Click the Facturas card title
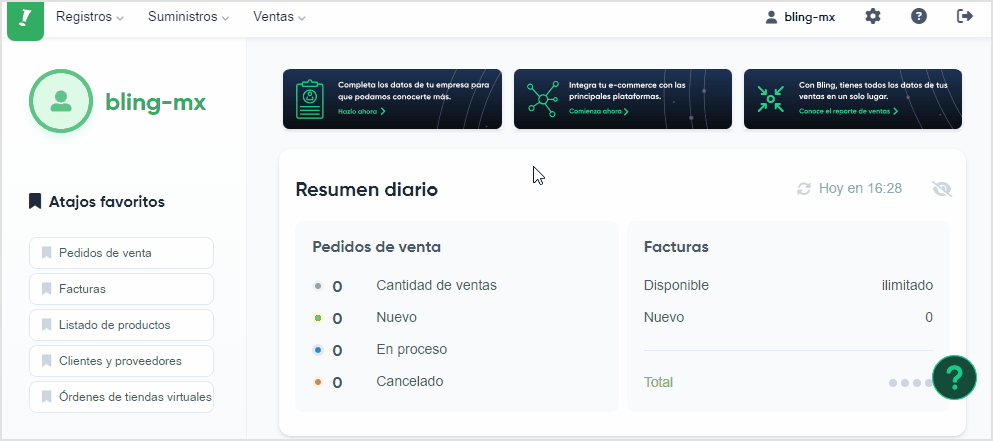 coord(676,247)
